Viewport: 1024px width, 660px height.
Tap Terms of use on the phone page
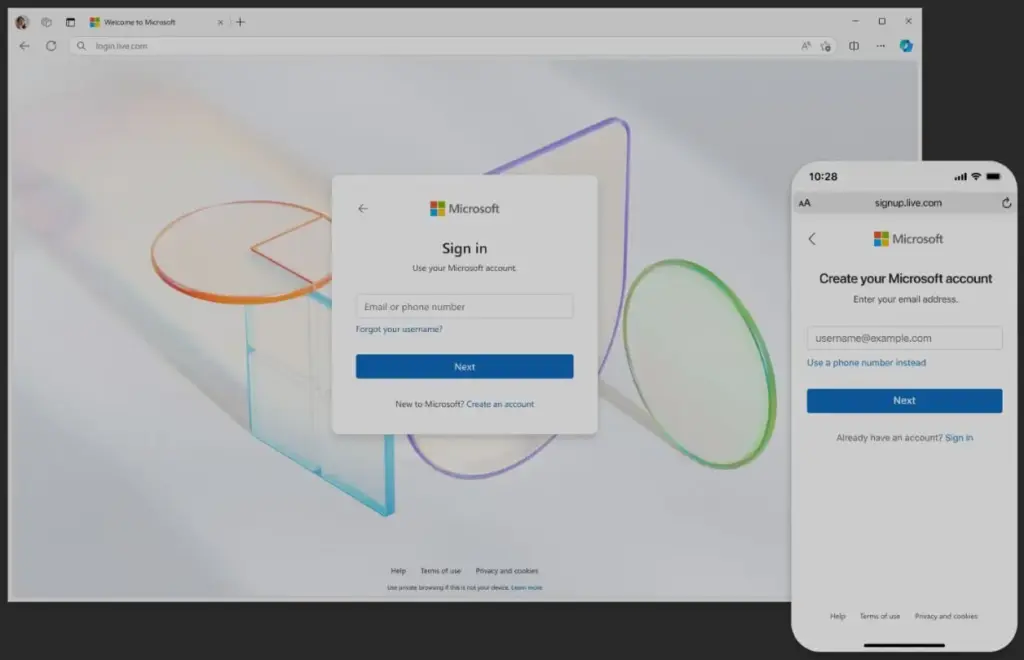880,616
